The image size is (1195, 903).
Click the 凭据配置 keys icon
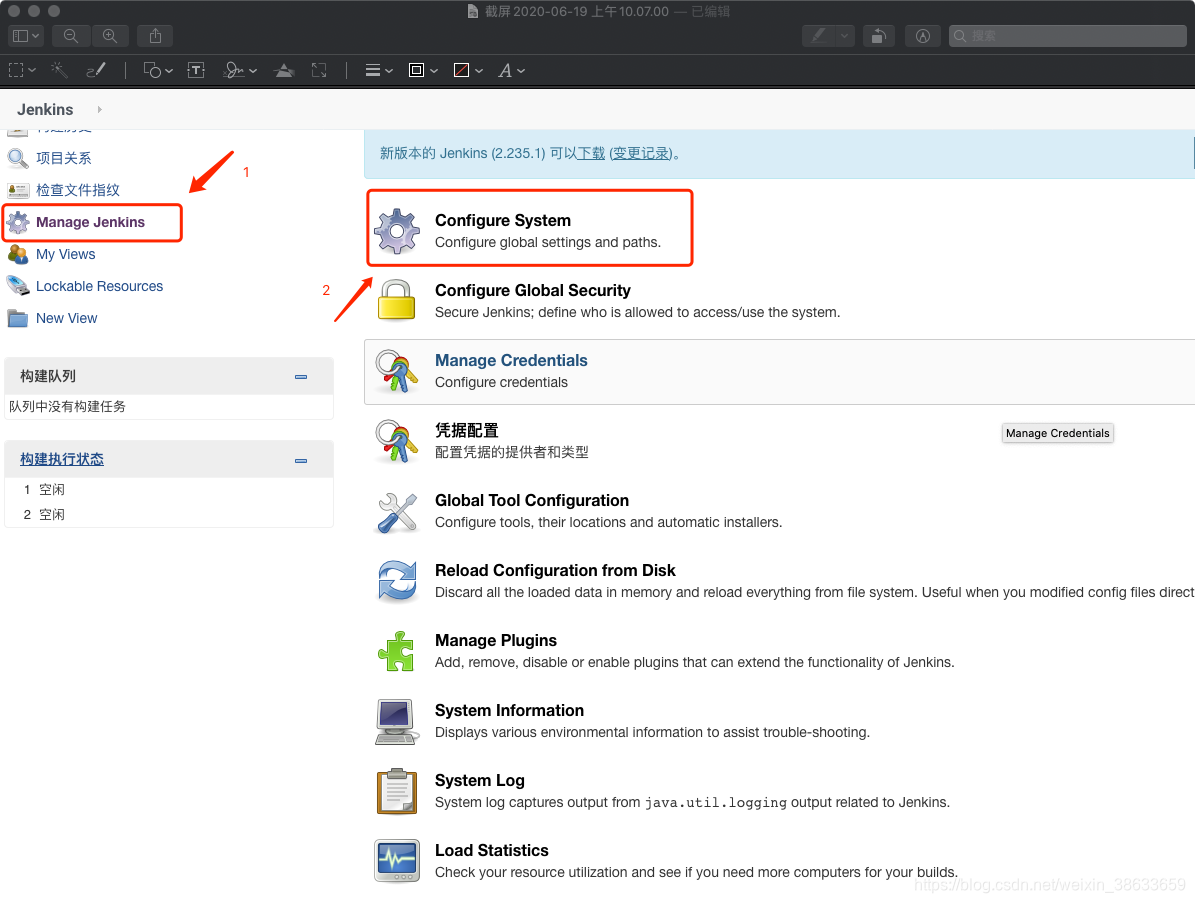[x=397, y=441]
